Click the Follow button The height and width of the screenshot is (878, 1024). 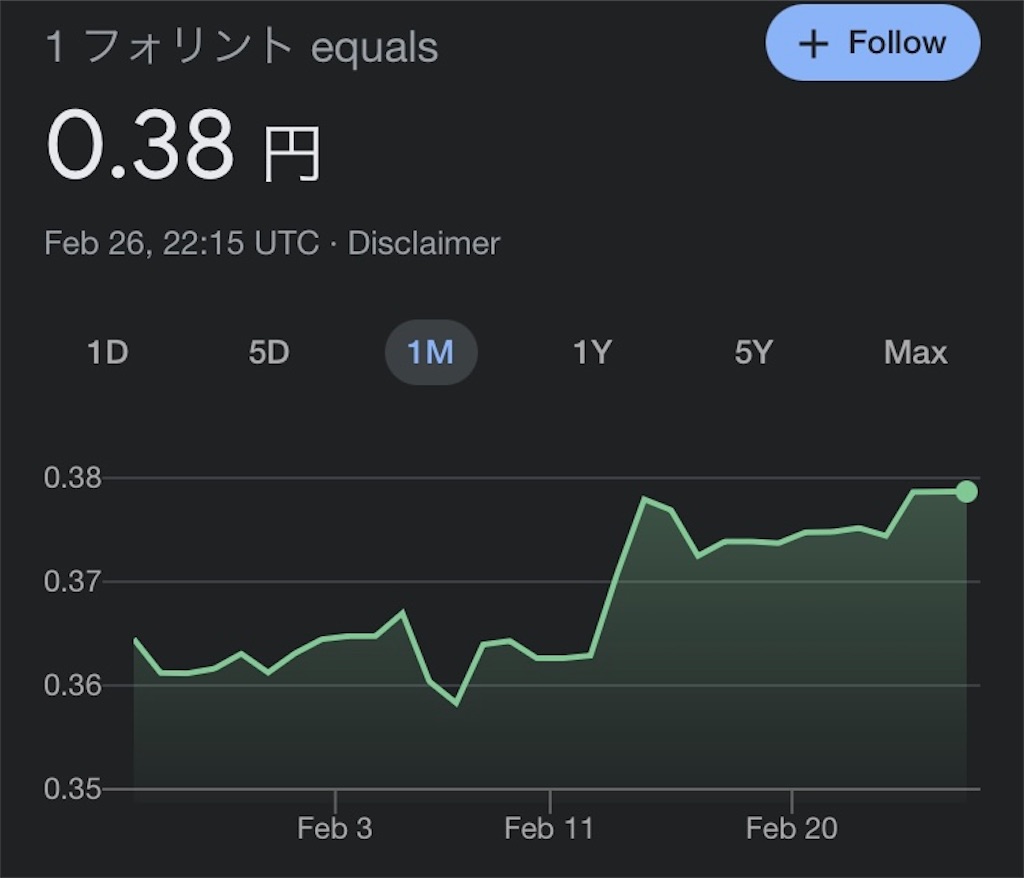click(872, 43)
